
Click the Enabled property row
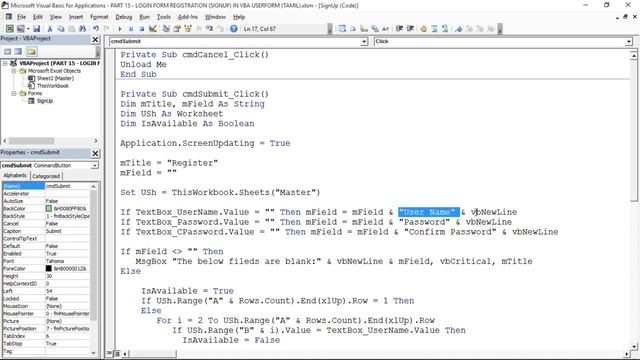[x=46, y=253]
